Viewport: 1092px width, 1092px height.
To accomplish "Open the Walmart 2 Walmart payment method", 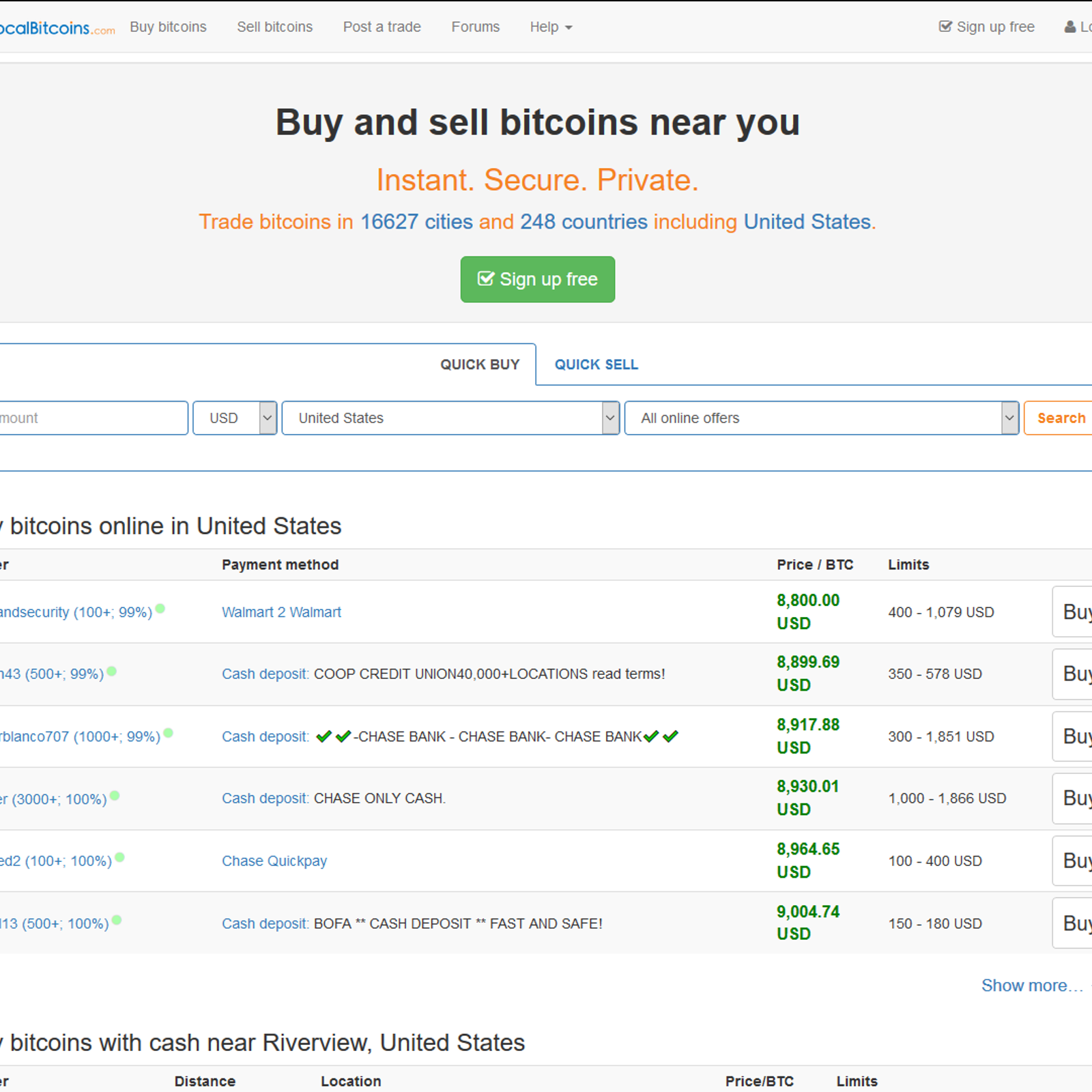I will pyautogui.click(x=281, y=612).
